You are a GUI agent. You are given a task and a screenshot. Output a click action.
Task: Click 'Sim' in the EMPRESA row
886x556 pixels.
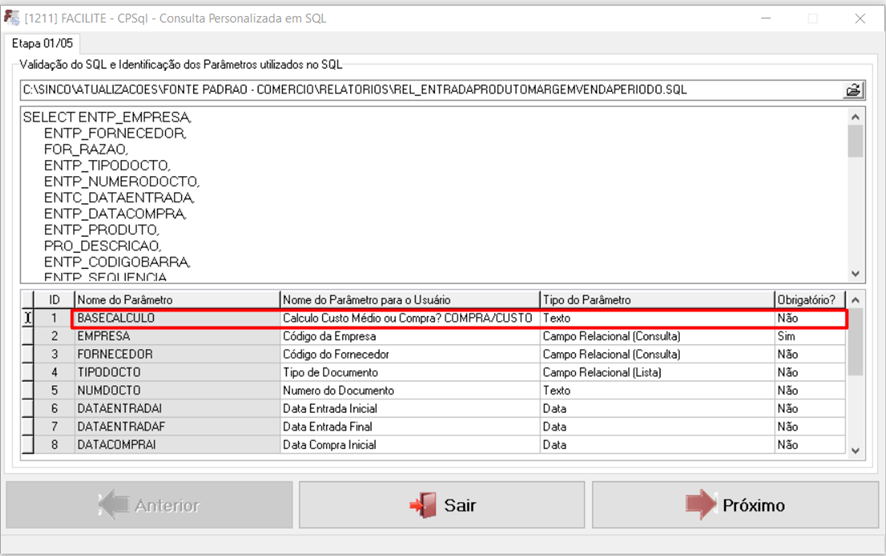809,336
